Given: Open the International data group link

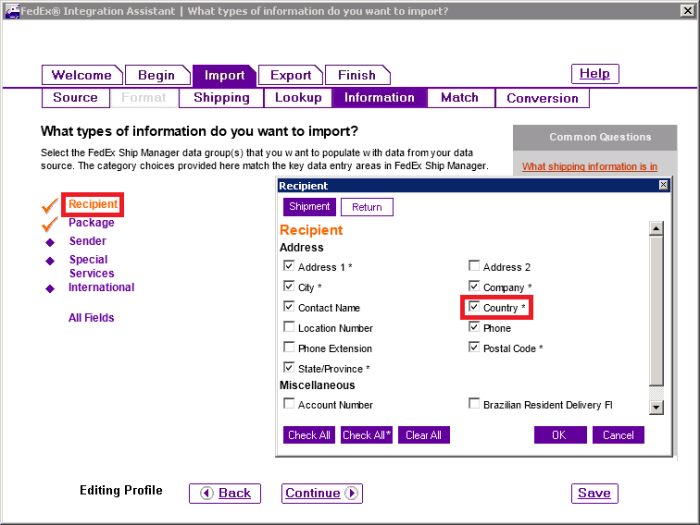Looking at the screenshot, I should (x=101, y=288).
